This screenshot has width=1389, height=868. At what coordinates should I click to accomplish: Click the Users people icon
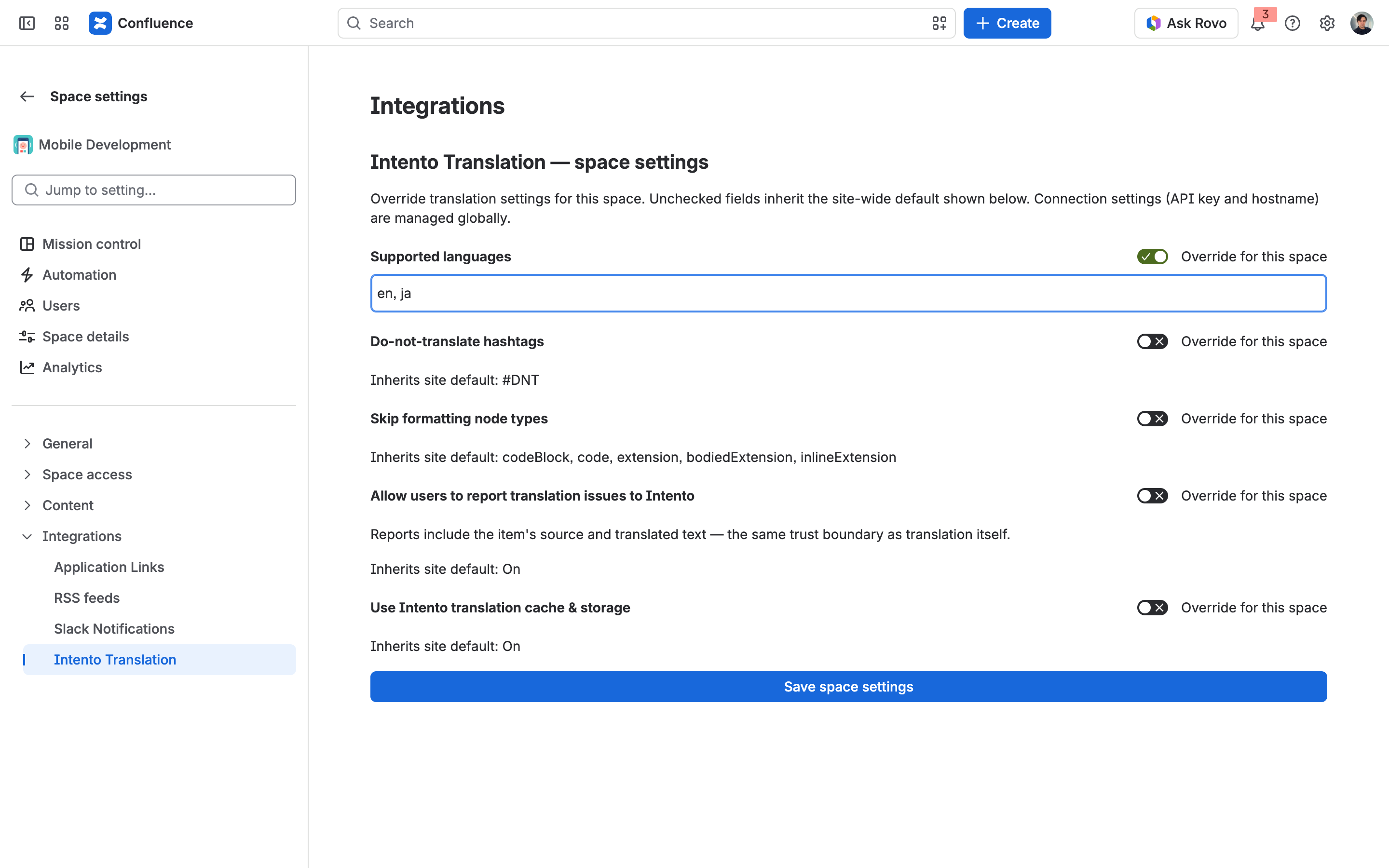click(x=27, y=305)
